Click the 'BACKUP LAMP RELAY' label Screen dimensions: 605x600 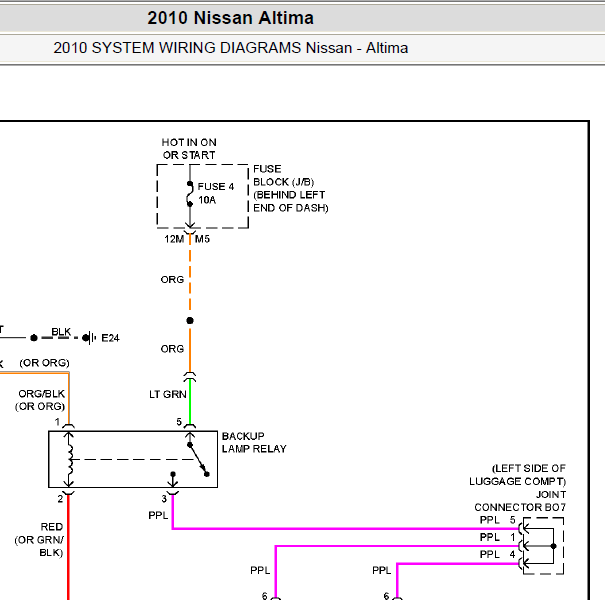click(254, 442)
